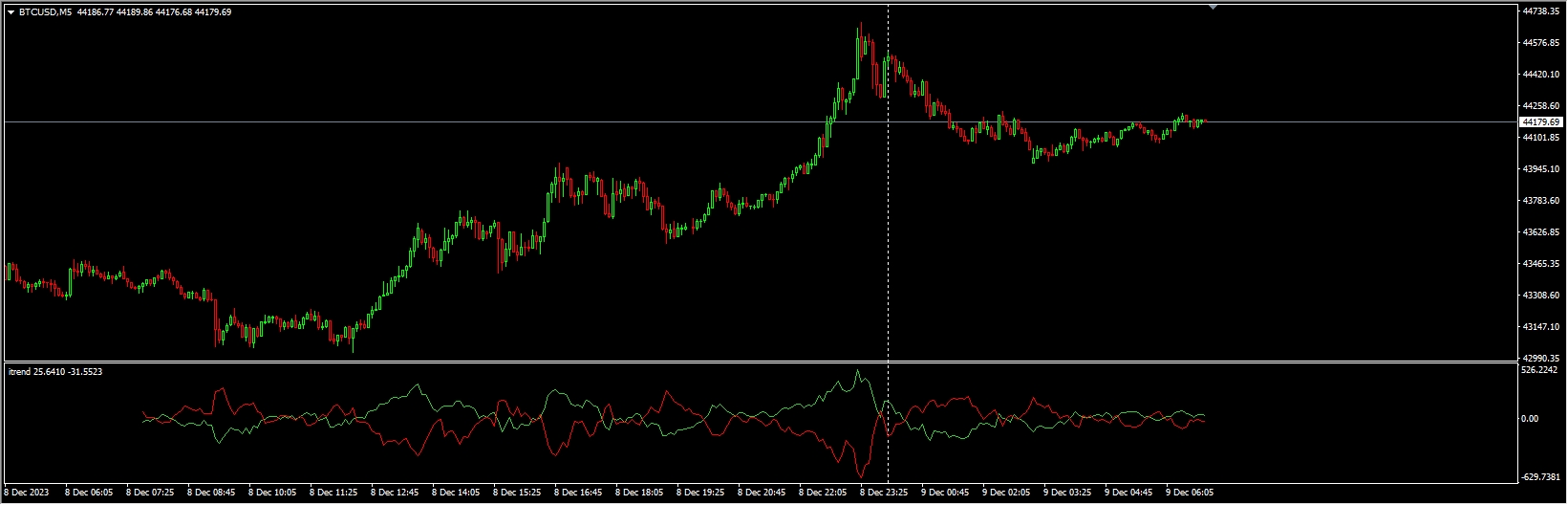1568x505 pixels.
Task: Click the 526.2242 indicator scale value
Action: 1540,370
